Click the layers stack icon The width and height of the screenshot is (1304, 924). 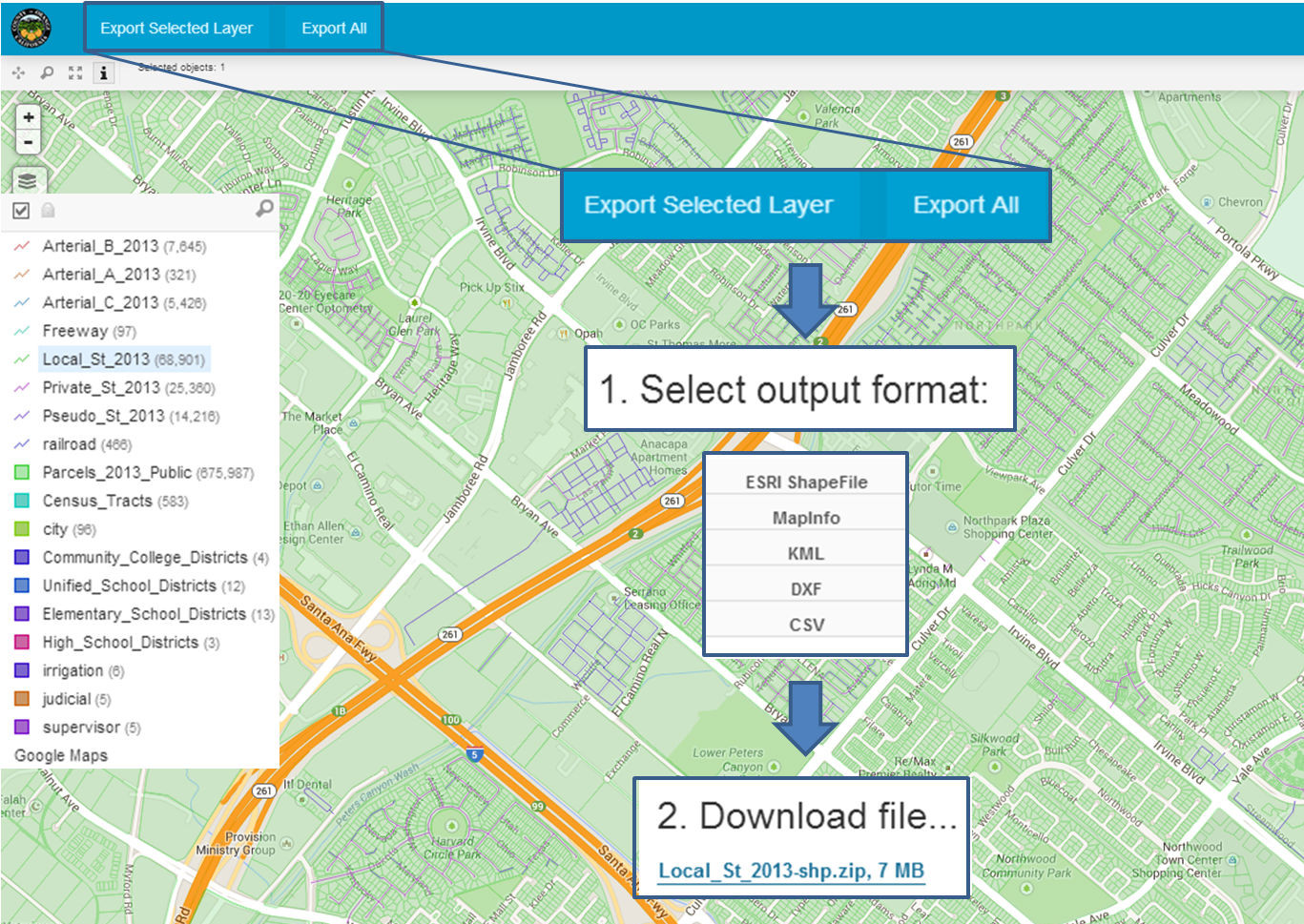pos(28,181)
